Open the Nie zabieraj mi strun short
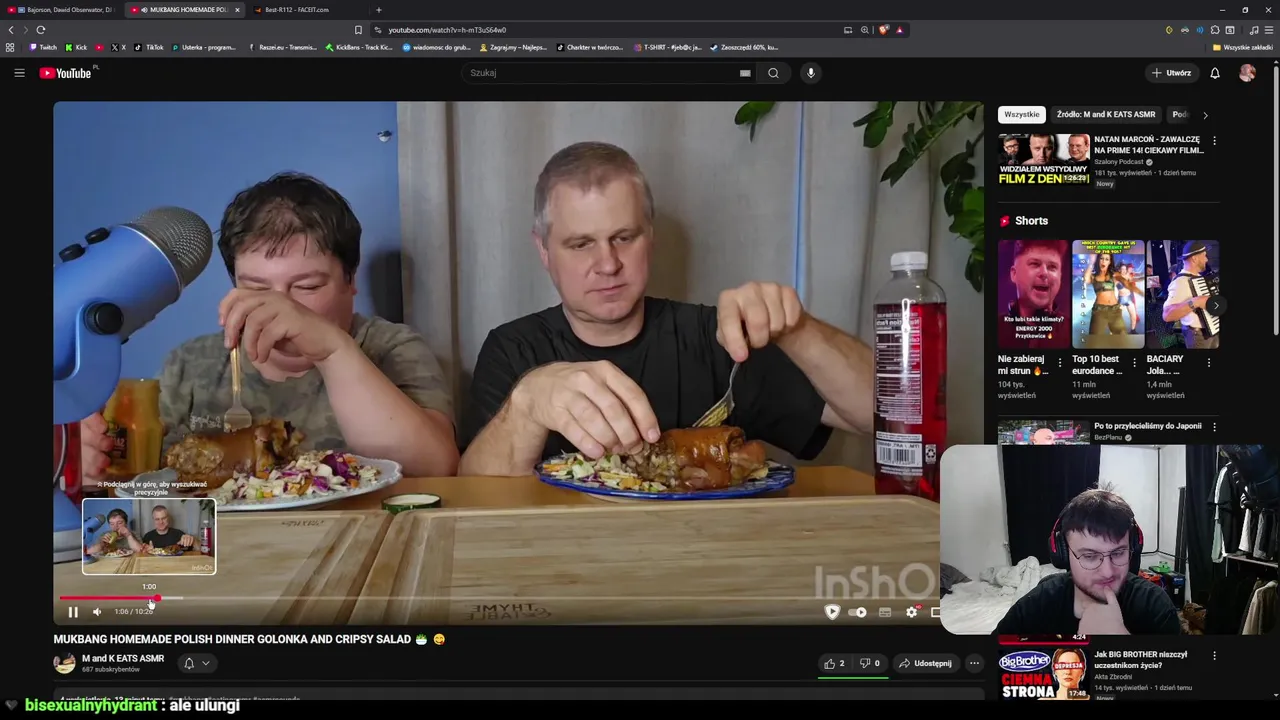This screenshot has width=1280, height=720. coord(1033,294)
